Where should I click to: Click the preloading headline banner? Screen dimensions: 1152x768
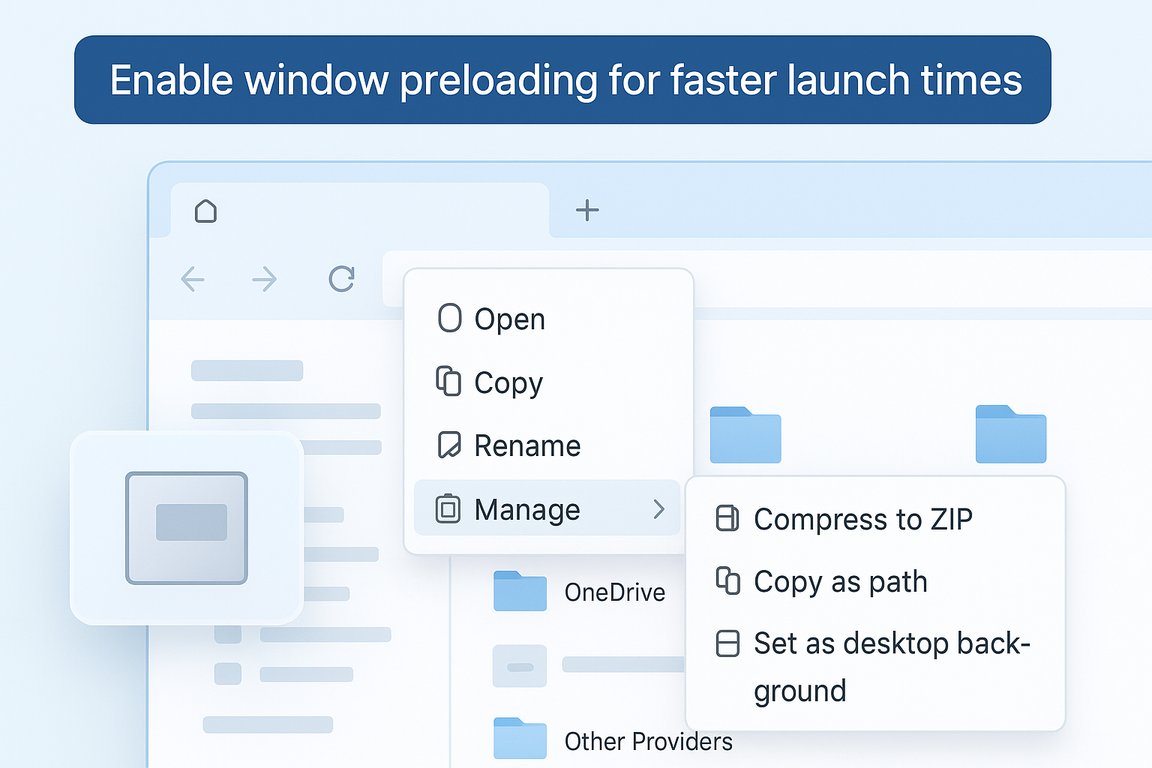click(563, 79)
